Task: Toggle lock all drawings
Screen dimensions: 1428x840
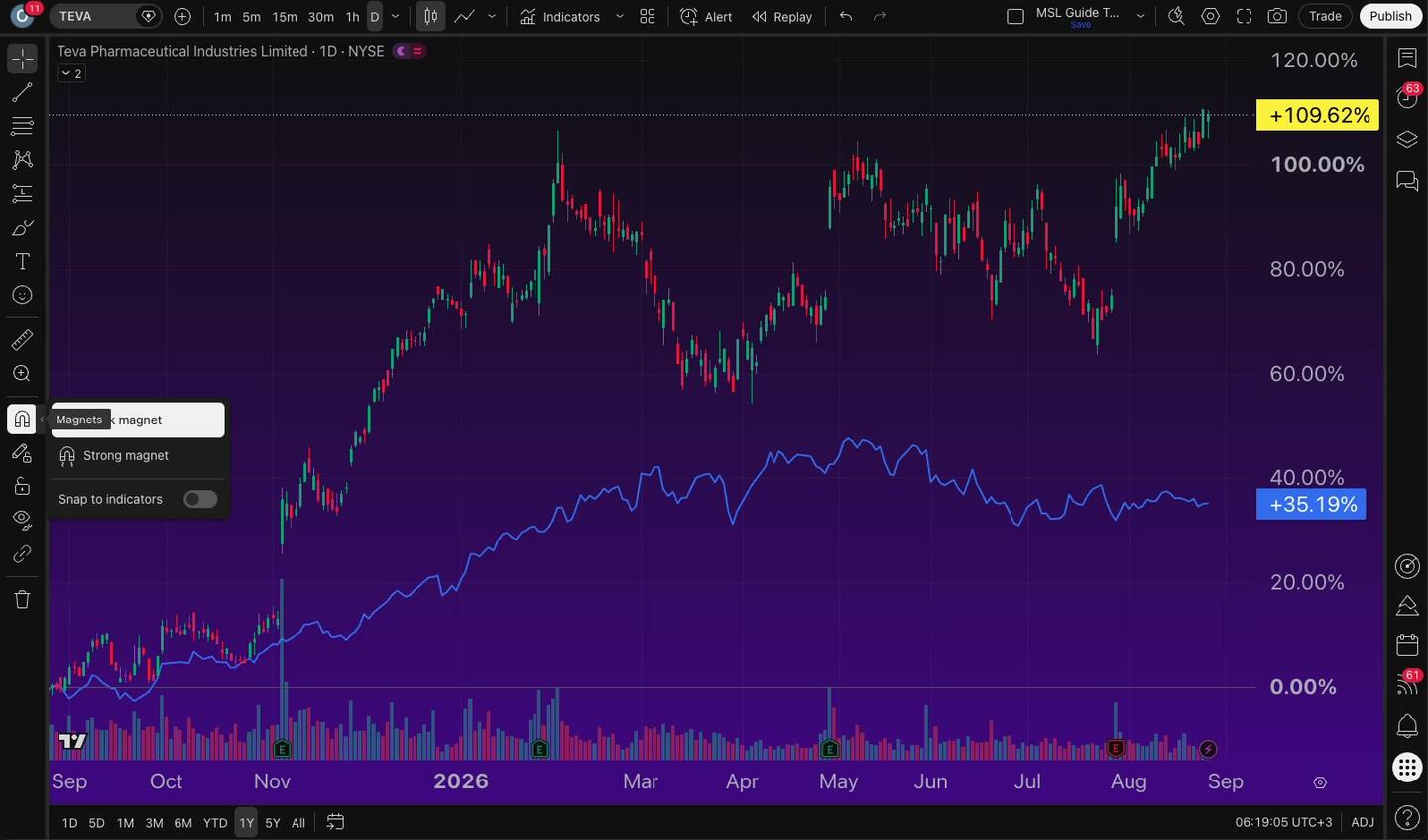Action: point(22,486)
